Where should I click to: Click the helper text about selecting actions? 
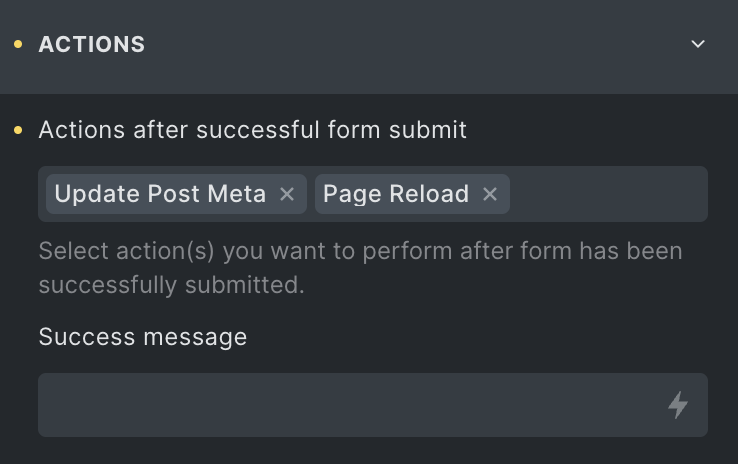tap(361, 268)
